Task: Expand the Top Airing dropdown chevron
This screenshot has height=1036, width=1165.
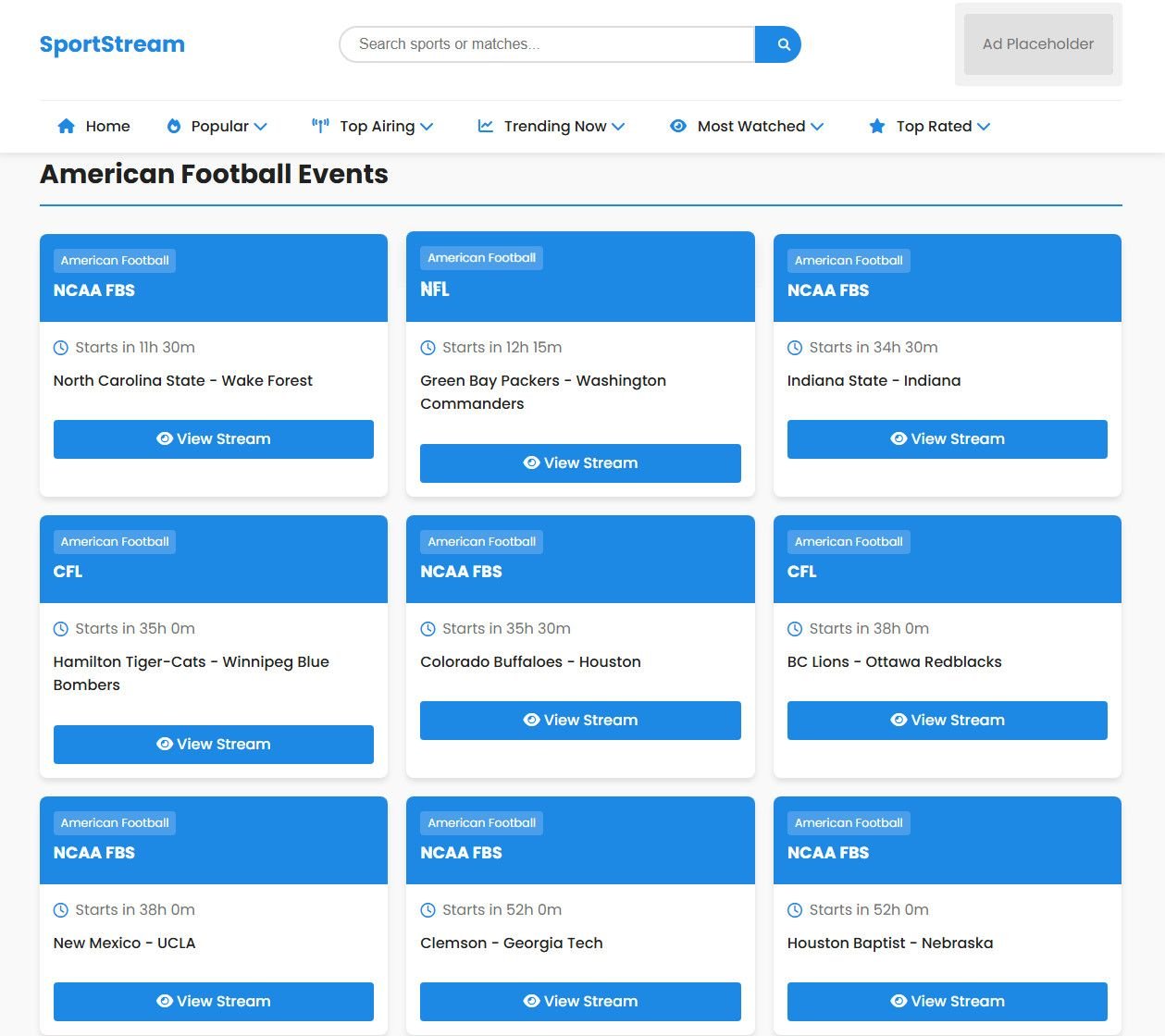Action: [x=427, y=127]
